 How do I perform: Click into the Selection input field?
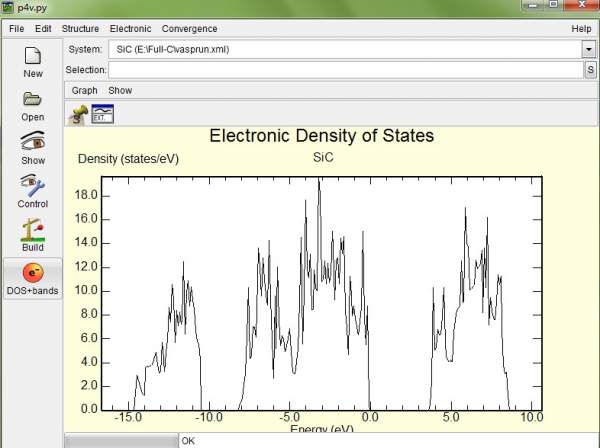346,70
